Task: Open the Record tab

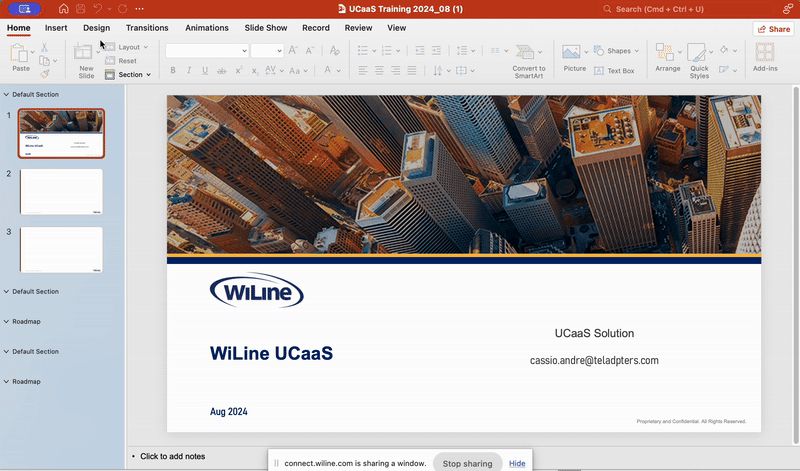Action: [316, 28]
